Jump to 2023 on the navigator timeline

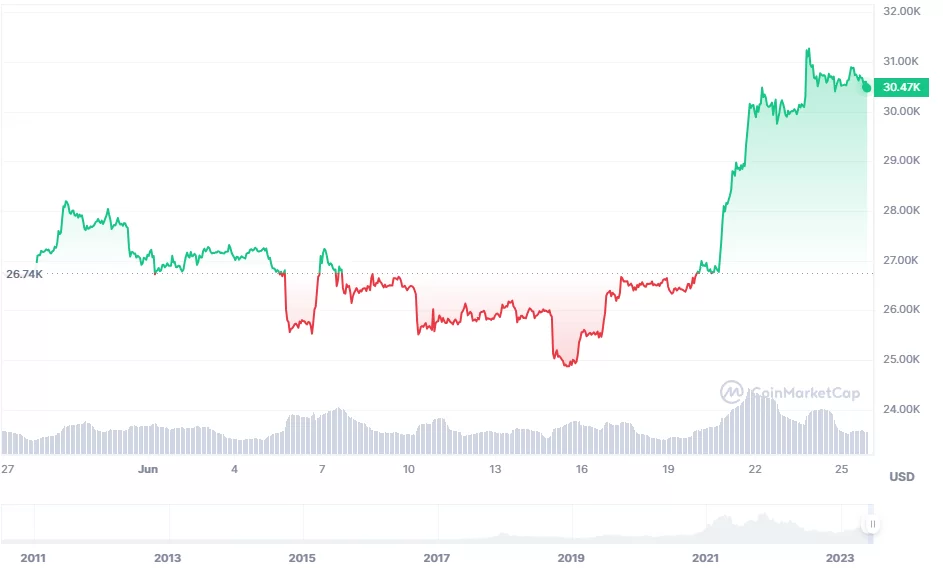(x=840, y=558)
